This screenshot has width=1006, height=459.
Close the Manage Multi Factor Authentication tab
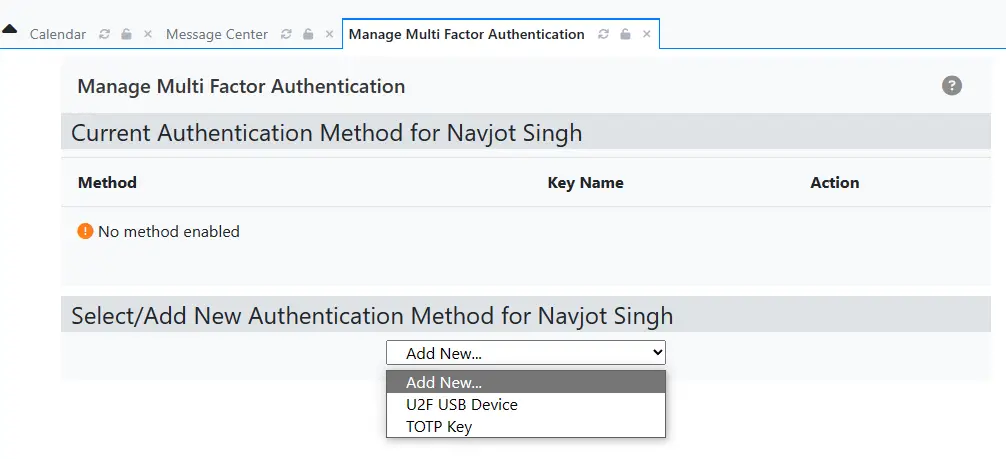pos(647,34)
